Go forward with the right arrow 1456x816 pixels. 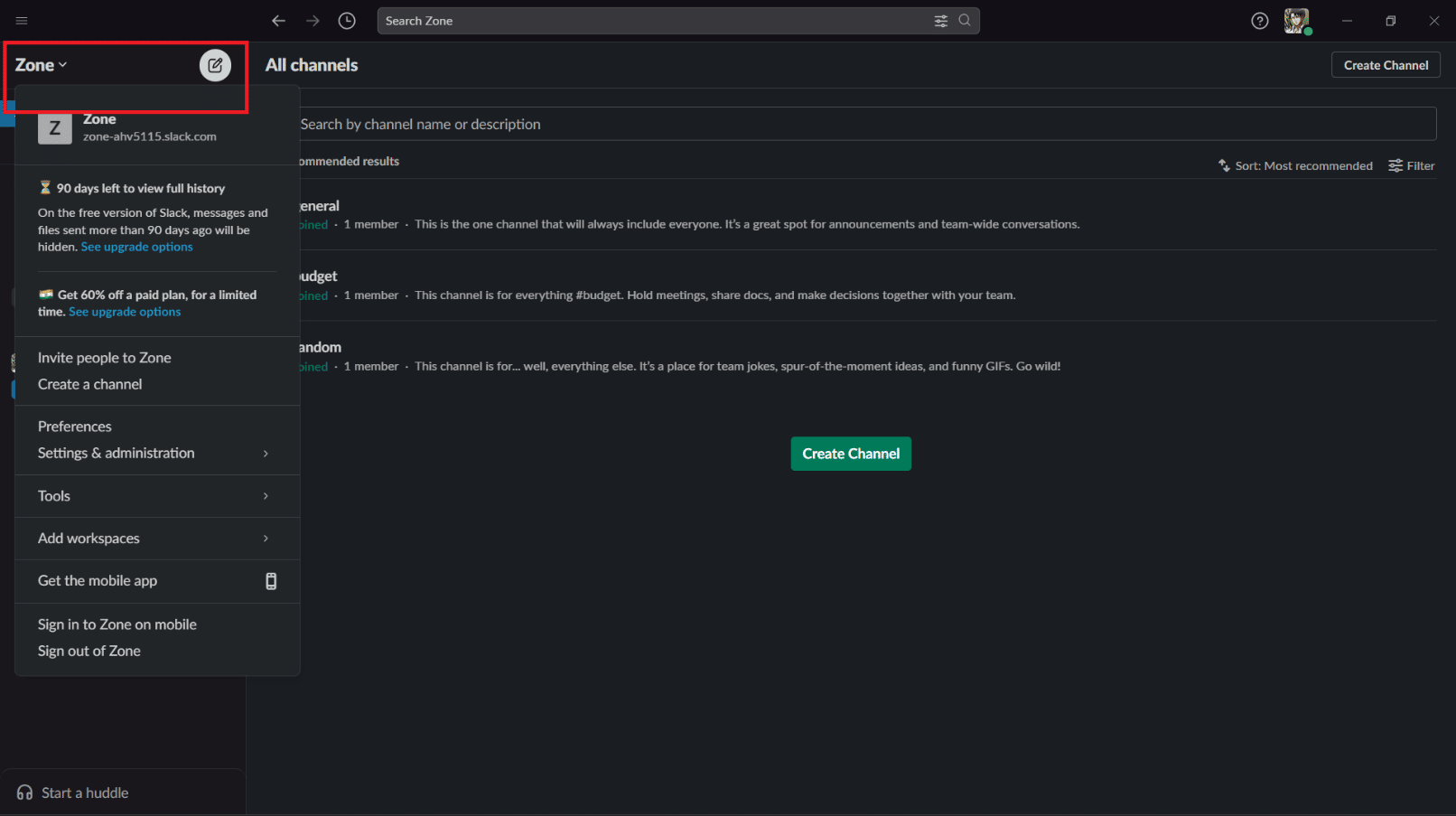[x=313, y=21]
